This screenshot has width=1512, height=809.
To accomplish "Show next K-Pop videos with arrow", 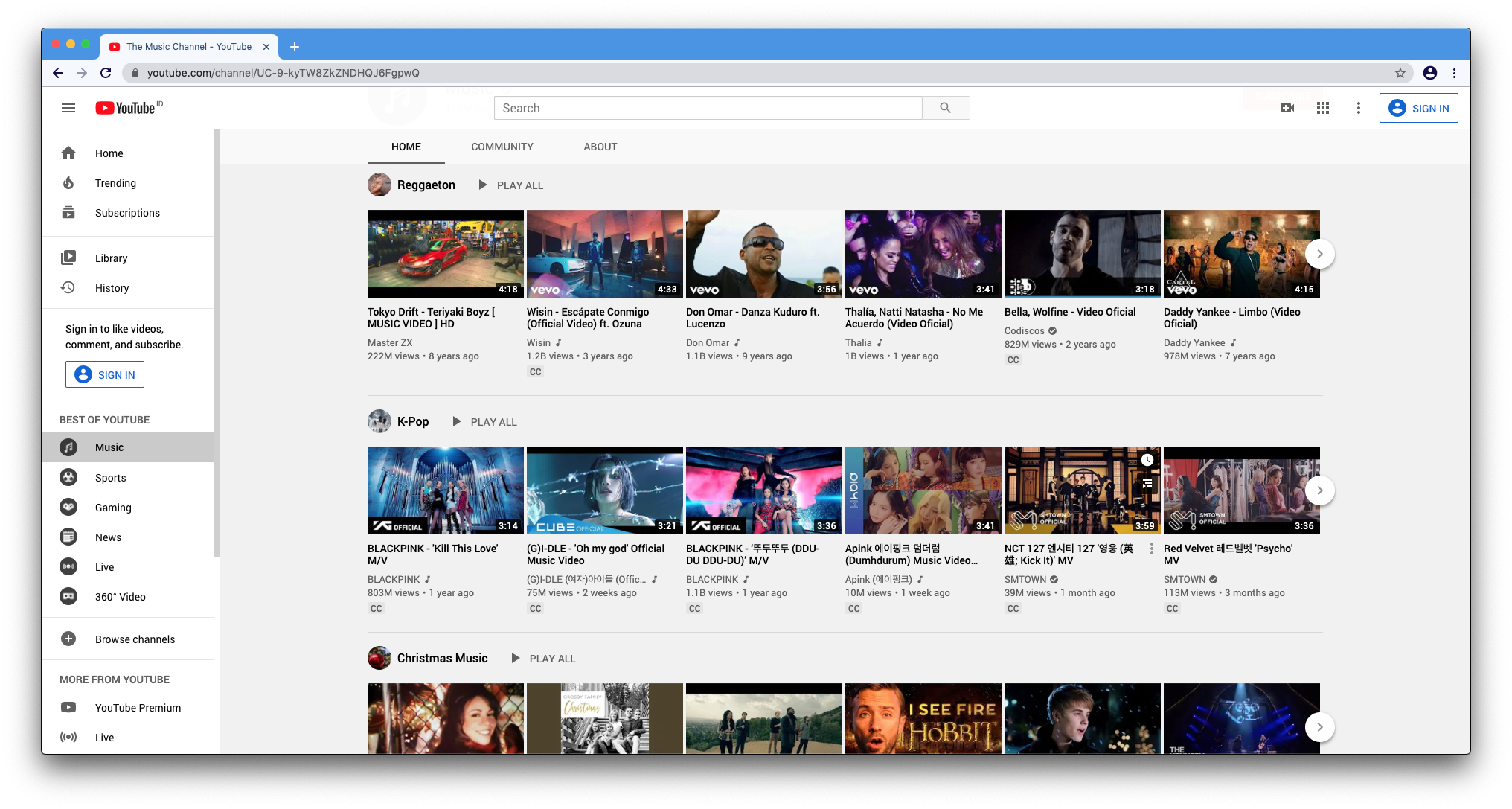I will (1319, 490).
